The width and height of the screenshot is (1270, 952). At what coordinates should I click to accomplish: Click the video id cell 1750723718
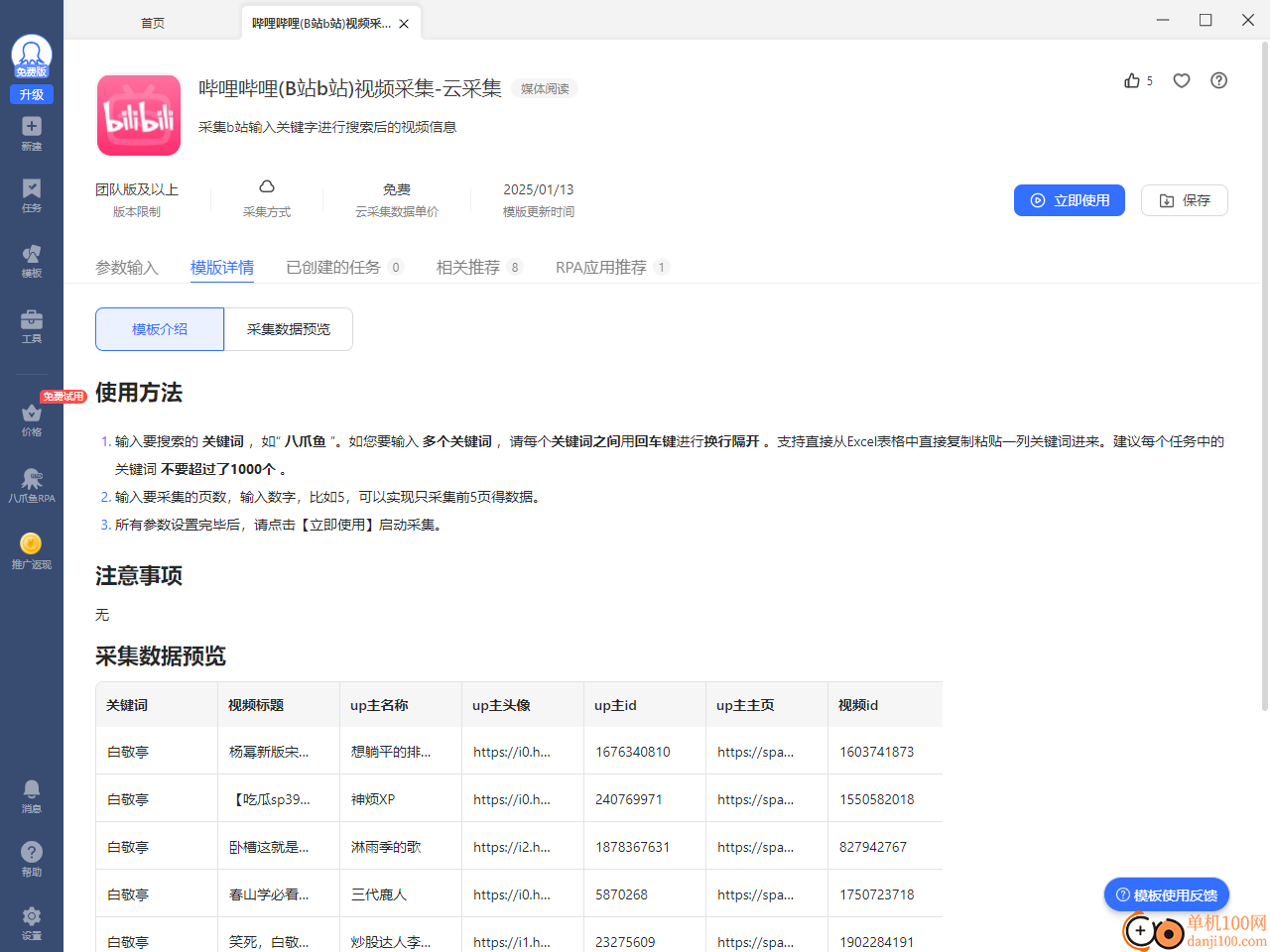pyautogui.click(x=885, y=894)
